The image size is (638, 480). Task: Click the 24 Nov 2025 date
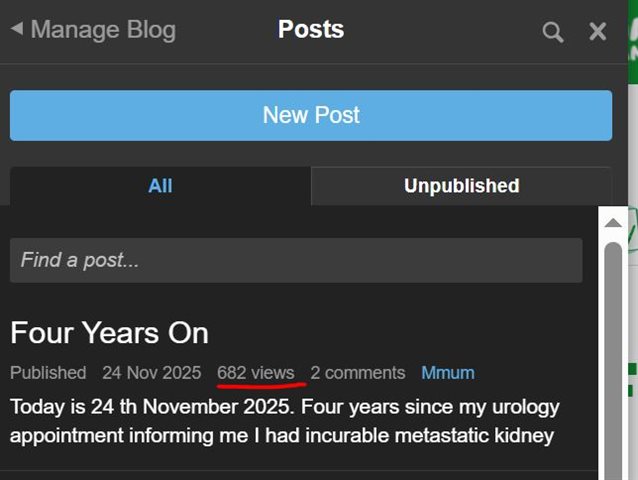[x=151, y=373]
